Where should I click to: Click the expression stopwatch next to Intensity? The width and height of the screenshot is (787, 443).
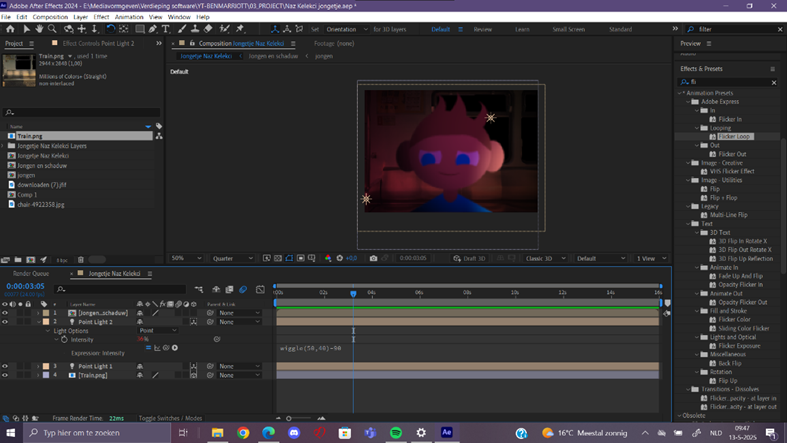pyautogui.click(x=64, y=339)
